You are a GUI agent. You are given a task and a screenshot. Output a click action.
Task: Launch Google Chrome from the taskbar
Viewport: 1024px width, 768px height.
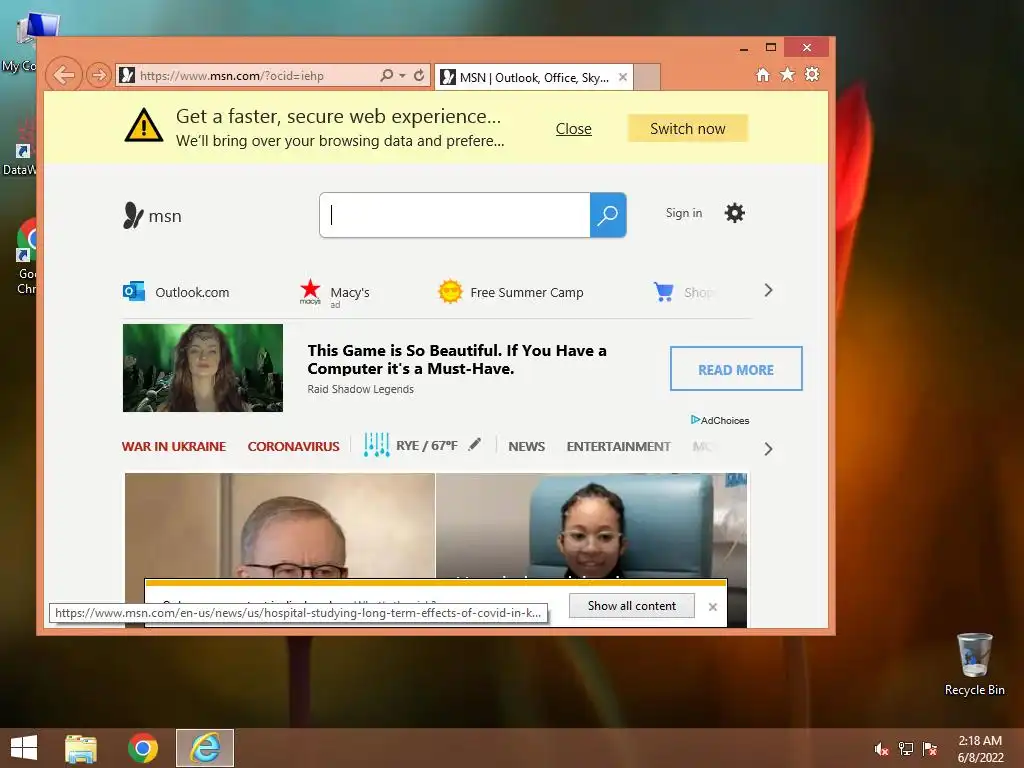click(x=142, y=748)
